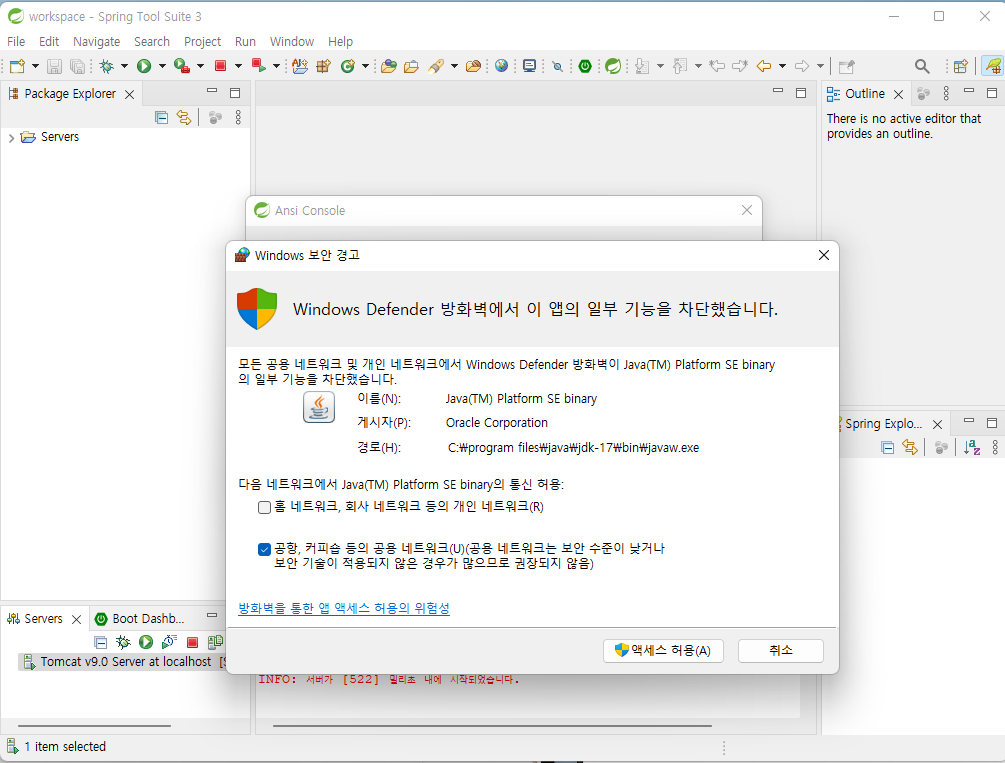The image size is (1005, 763).
Task: Collapse all in Package Explorer toolbar
Action: coord(162,117)
